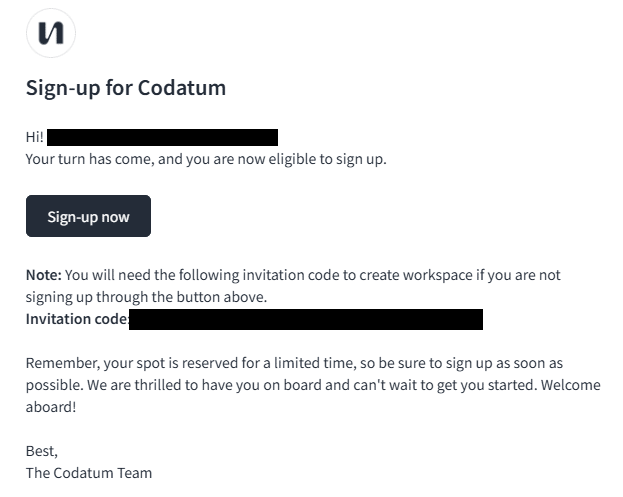This screenshot has height=497, width=623.
Task: Click the Sign-up now button
Action: (88, 216)
